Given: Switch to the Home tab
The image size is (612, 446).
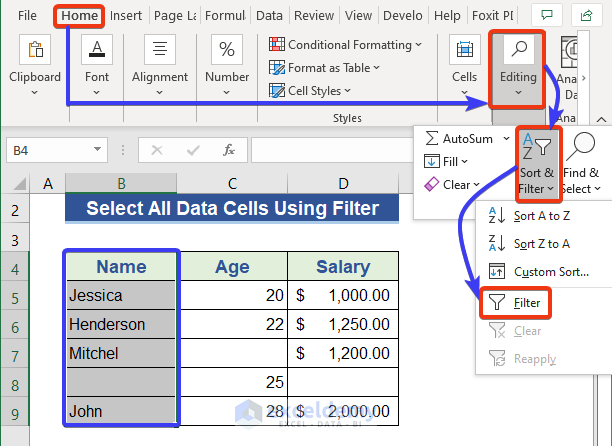Looking at the screenshot, I should 79,16.
